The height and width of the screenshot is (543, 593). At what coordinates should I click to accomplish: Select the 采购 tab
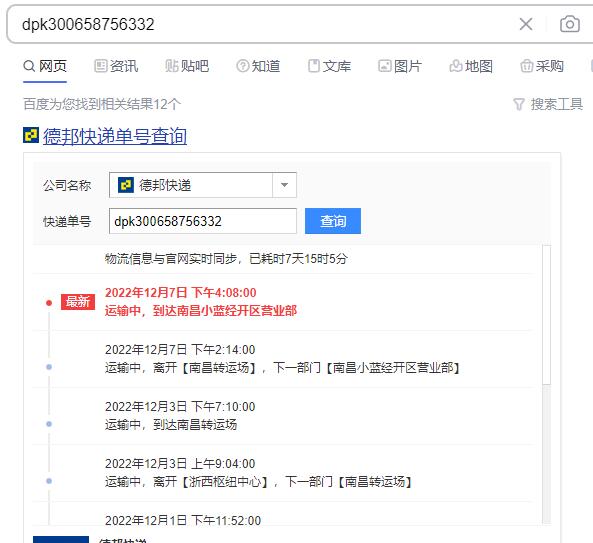coord(542,66)
